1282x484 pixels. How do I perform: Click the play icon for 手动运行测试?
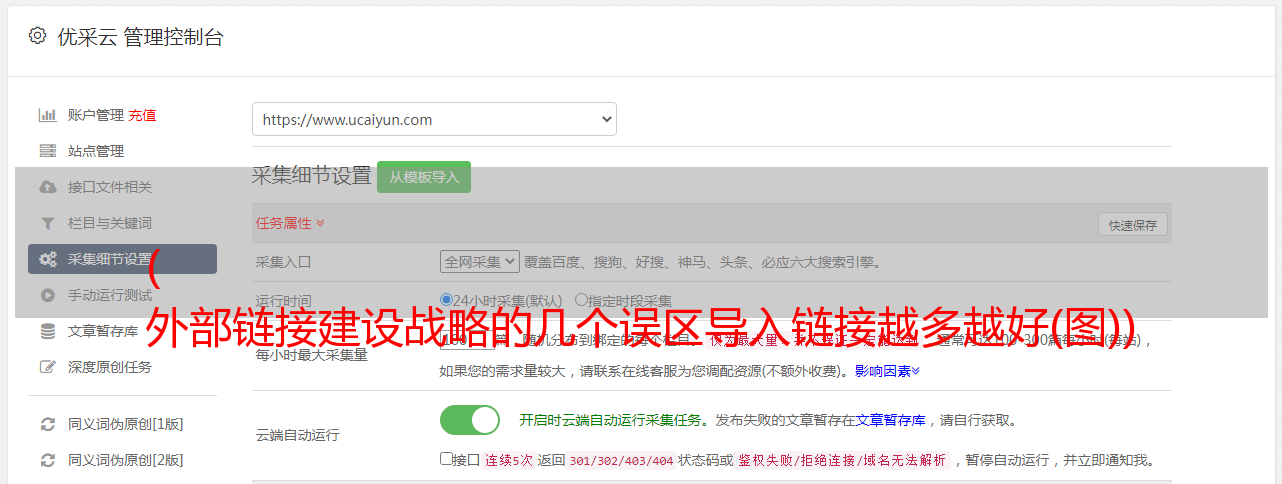click(x=47, y=295)
